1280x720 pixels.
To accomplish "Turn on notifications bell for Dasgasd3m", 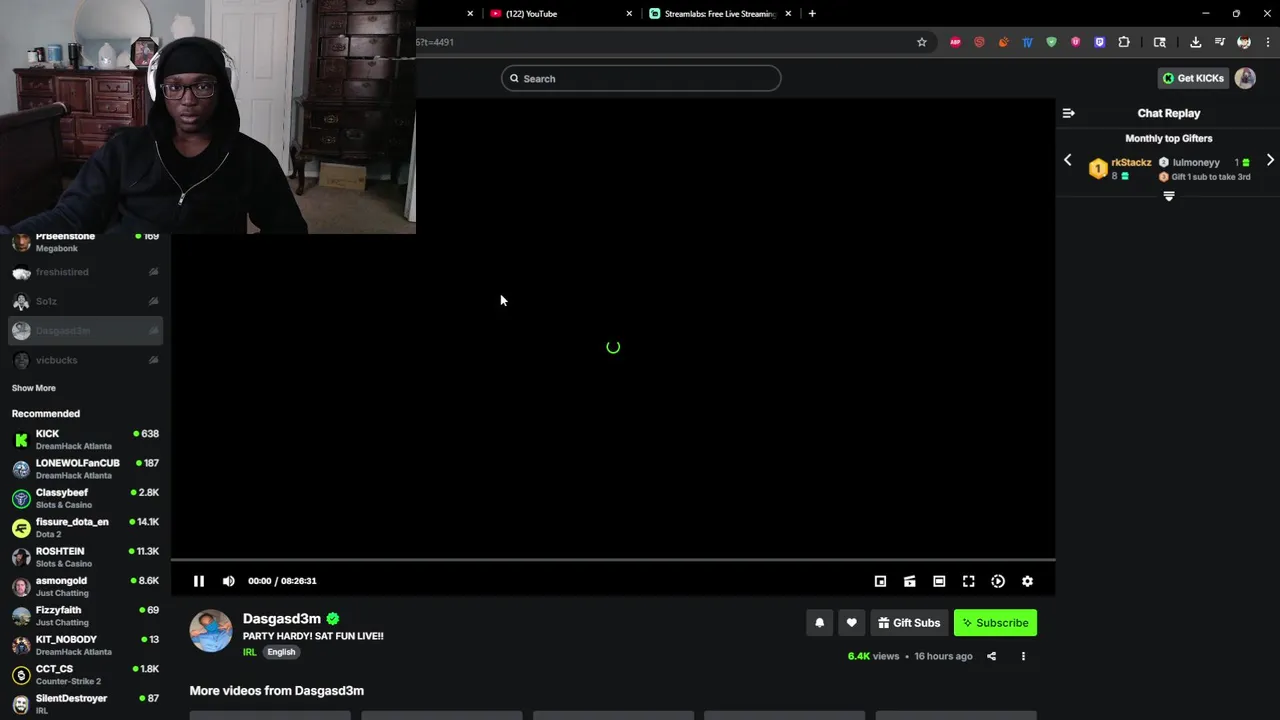I will (819, 623).
